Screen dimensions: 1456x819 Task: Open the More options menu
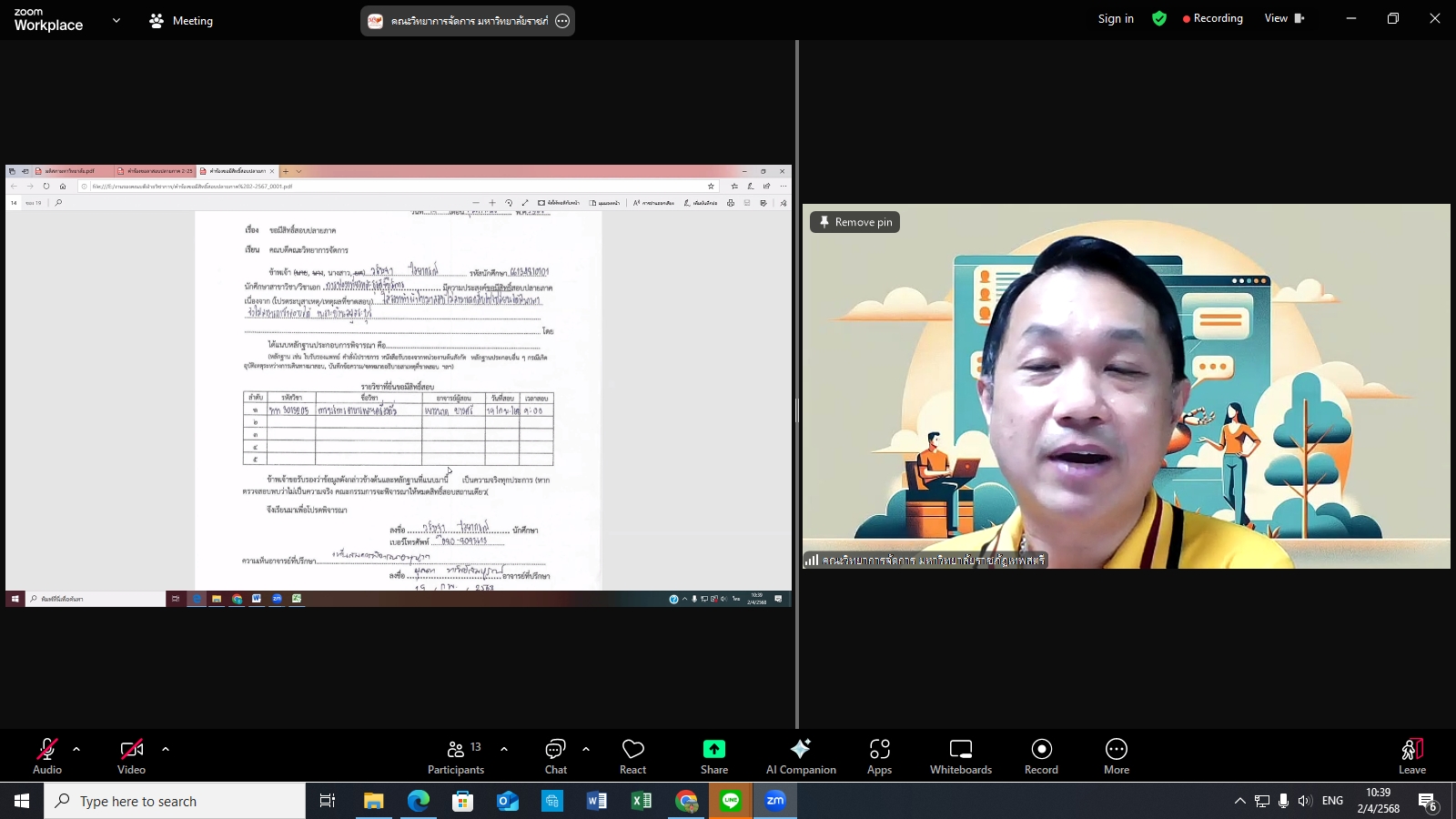coord(1117,756)
